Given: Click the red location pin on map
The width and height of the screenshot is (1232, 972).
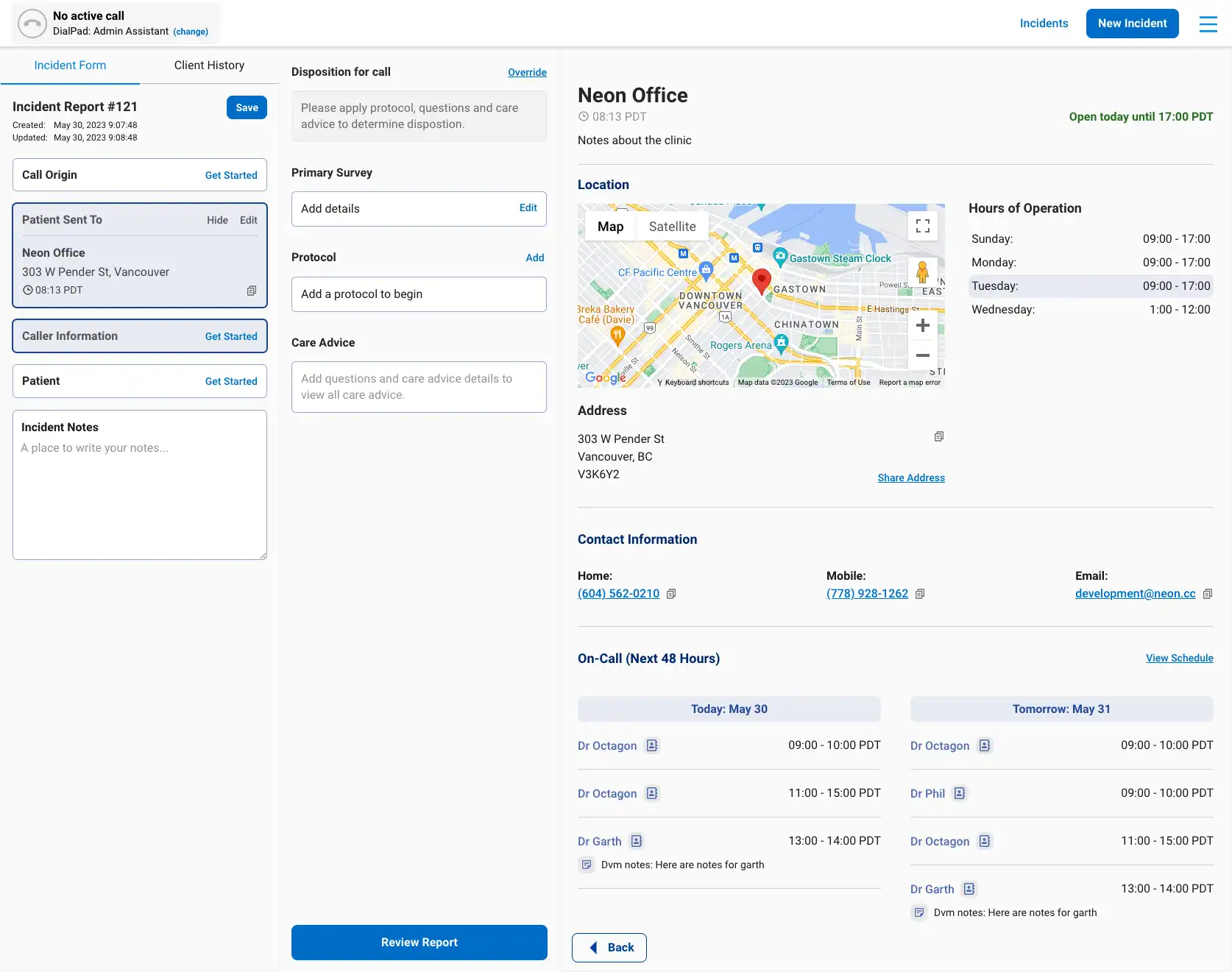Looking at the screenshot, I should [x=761, y=281].
